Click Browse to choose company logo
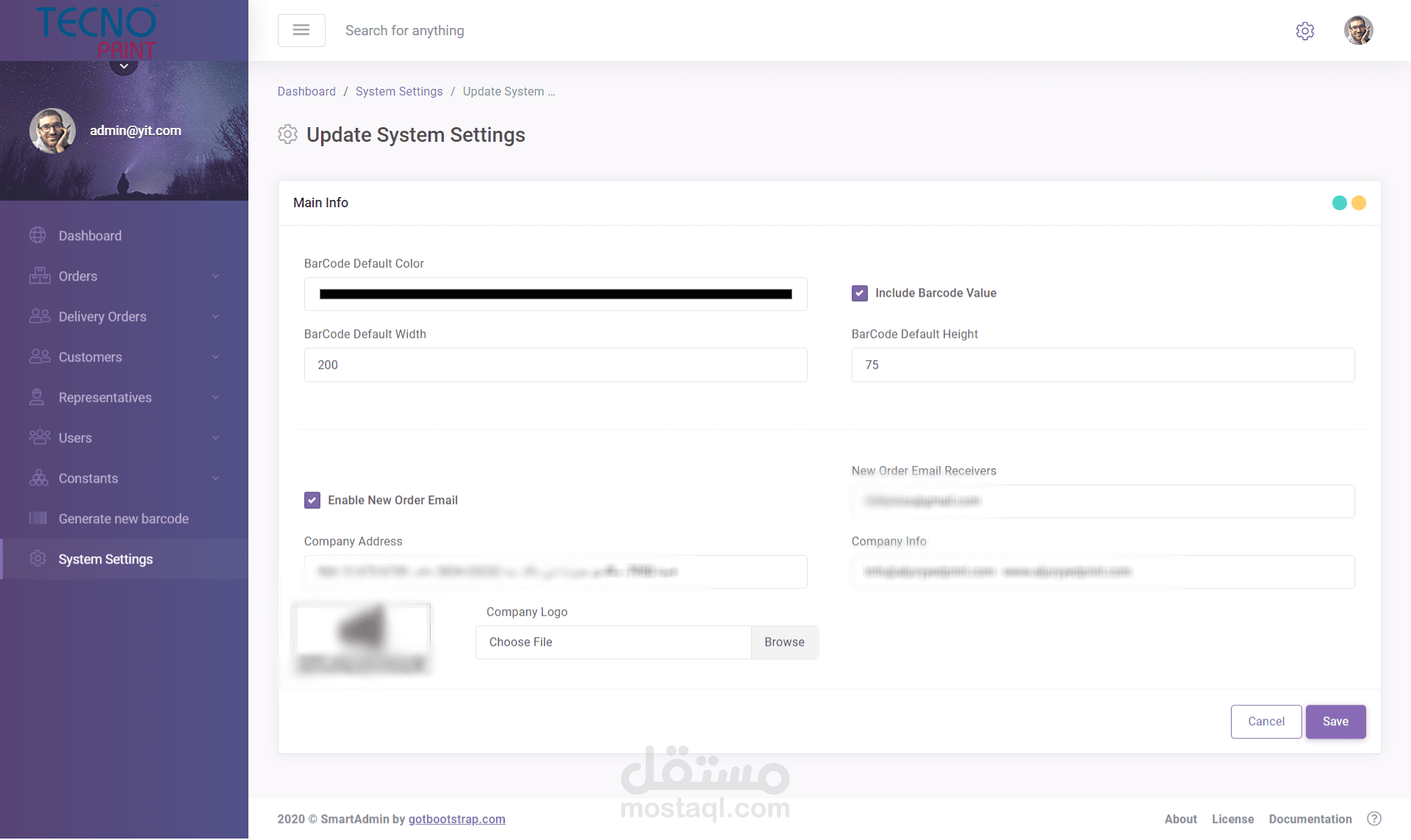 coord(784,642)
